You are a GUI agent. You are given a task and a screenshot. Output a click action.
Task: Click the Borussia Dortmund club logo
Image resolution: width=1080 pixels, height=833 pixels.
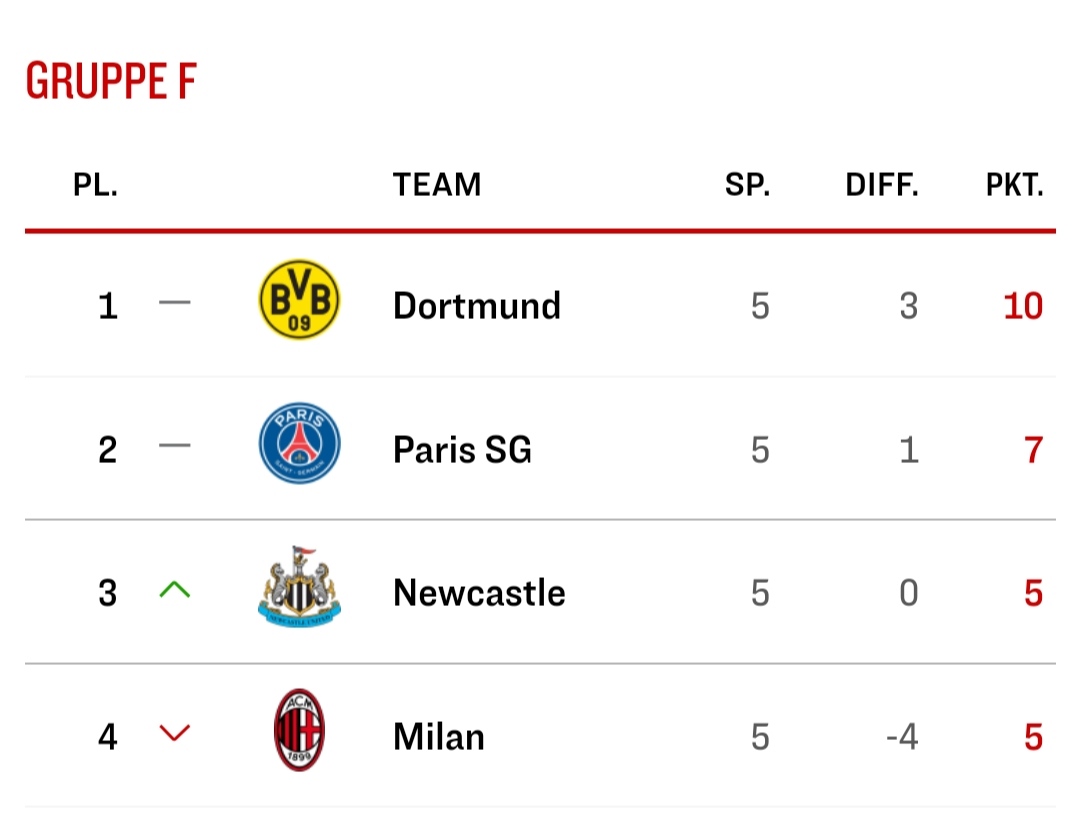pyautogui.click(x=299, y=300)
